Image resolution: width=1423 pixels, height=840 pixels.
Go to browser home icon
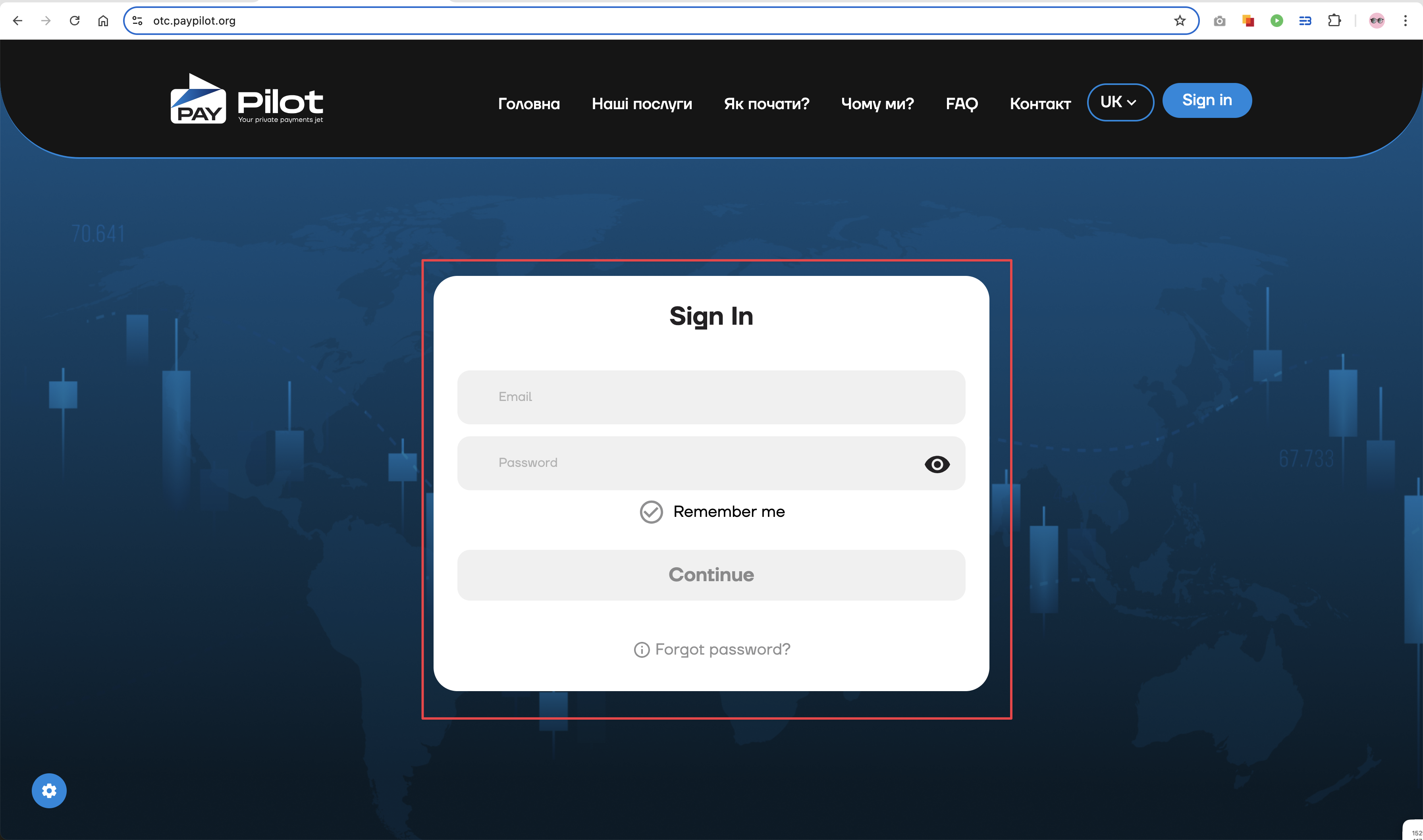[103, 21]
